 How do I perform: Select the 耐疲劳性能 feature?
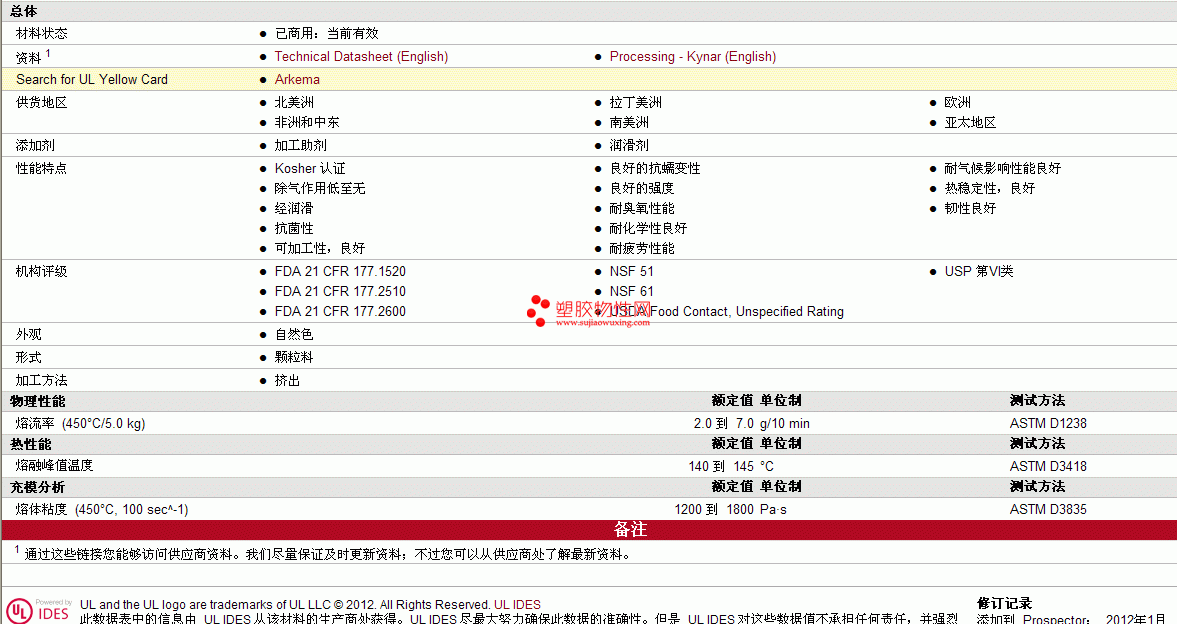click(642, 249)
